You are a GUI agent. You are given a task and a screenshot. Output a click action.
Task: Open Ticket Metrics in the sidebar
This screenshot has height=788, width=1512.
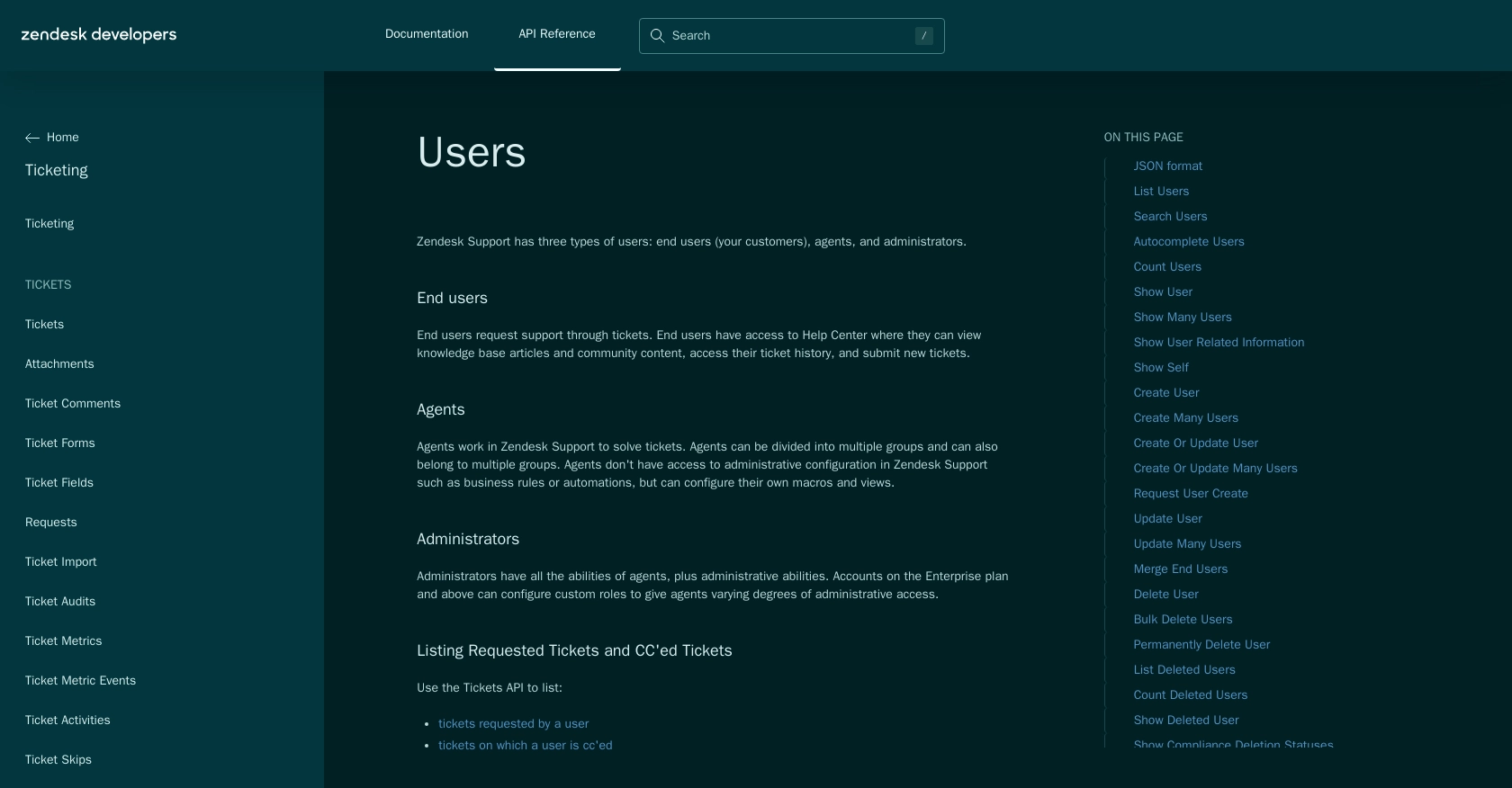64,641
